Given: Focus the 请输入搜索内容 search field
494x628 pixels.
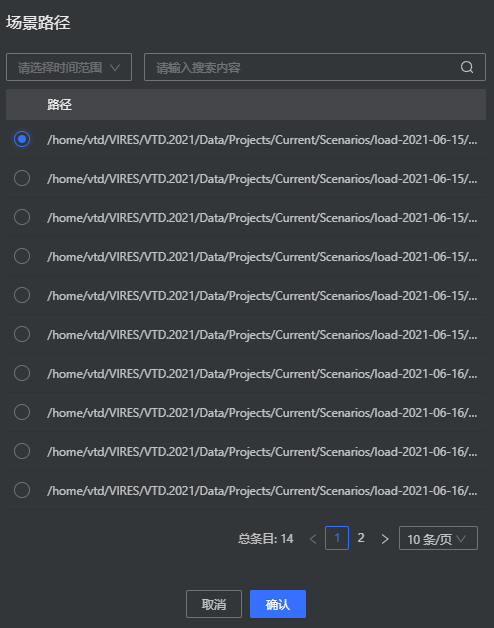Looking at the screenshot, I should [315, 67].
